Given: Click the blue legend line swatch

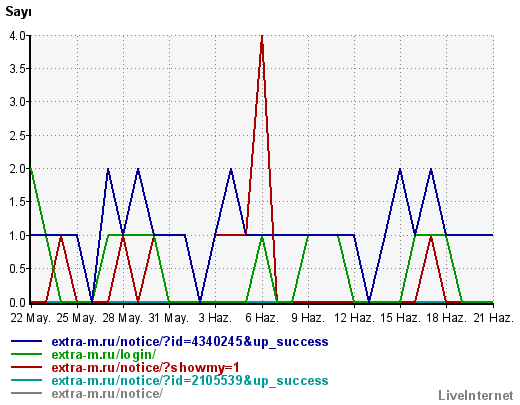Looking at the screenshot, I should coord(27,341).
